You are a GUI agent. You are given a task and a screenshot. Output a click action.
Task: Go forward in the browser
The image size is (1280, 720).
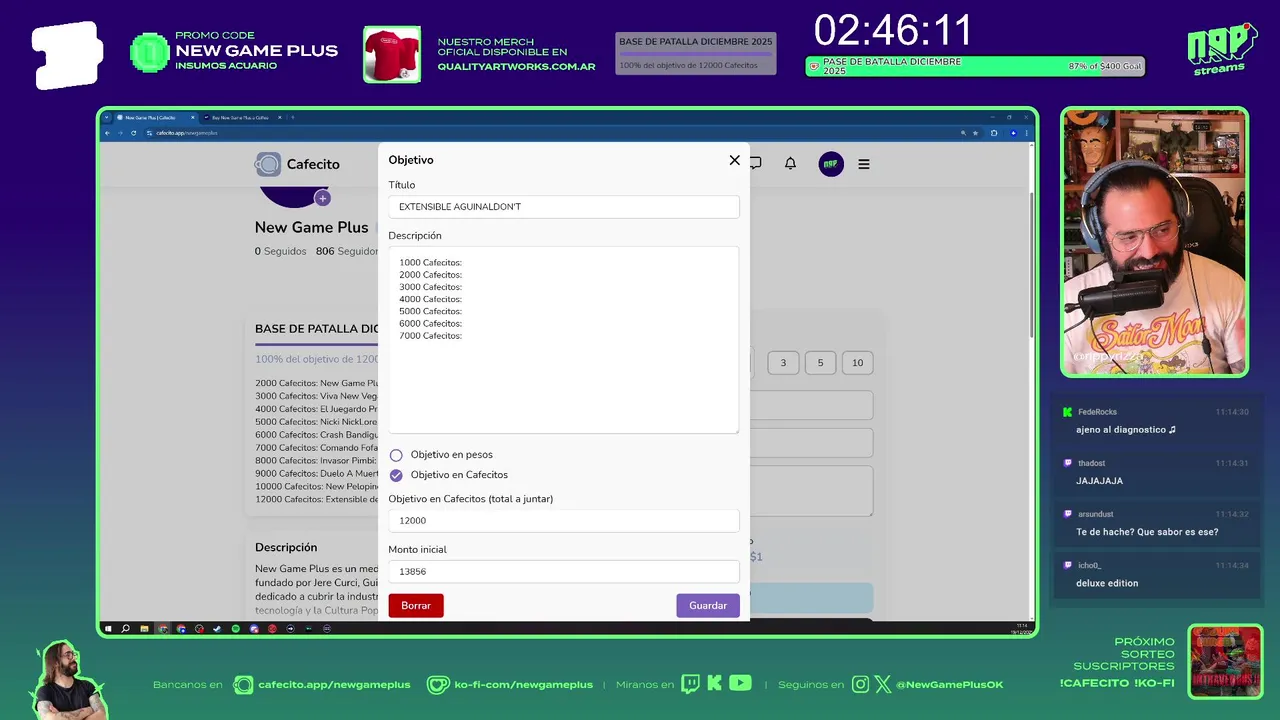point(120,133)
